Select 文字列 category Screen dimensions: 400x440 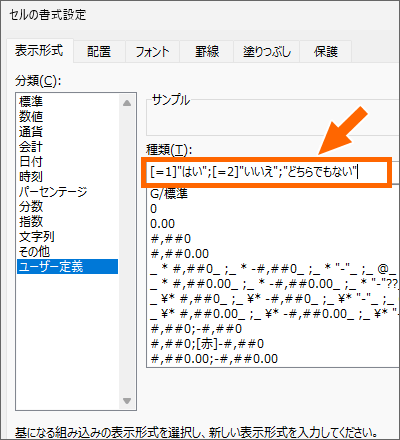click(68, 237)
